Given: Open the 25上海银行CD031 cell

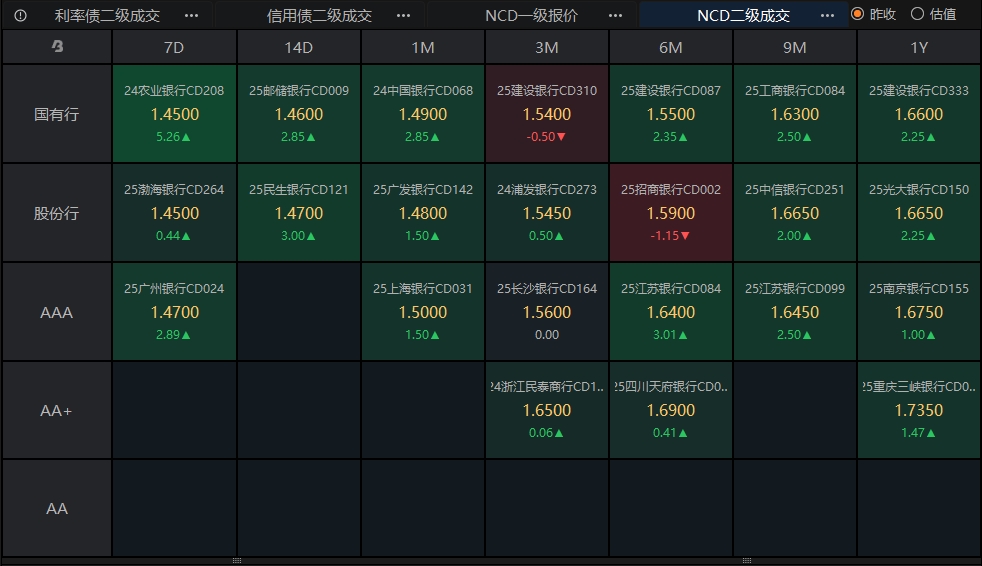Looking at the screenshot, I should pyautogui.click(x=423, y=312).
